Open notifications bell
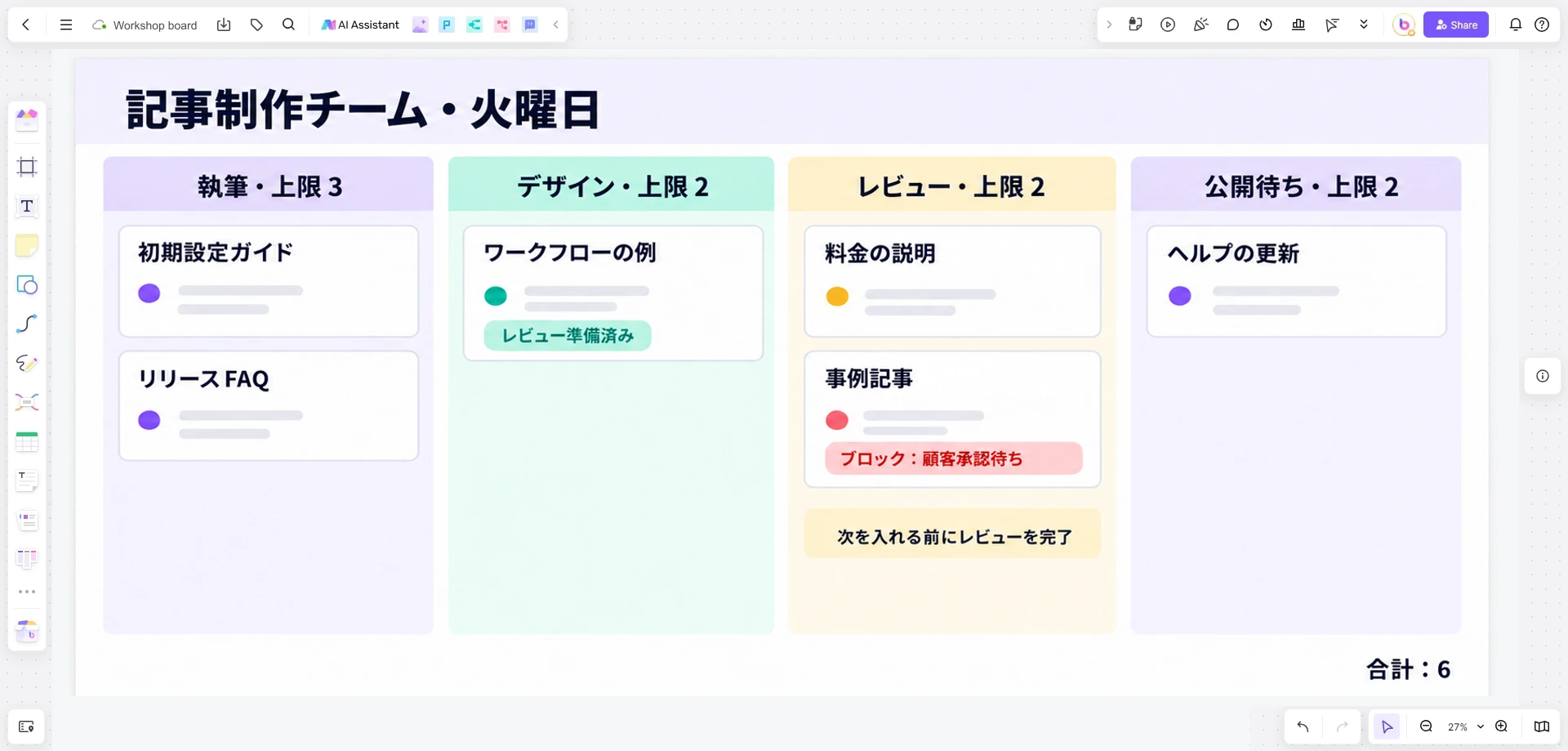The image size is (1568, 751). click(x=1516, y=25)
